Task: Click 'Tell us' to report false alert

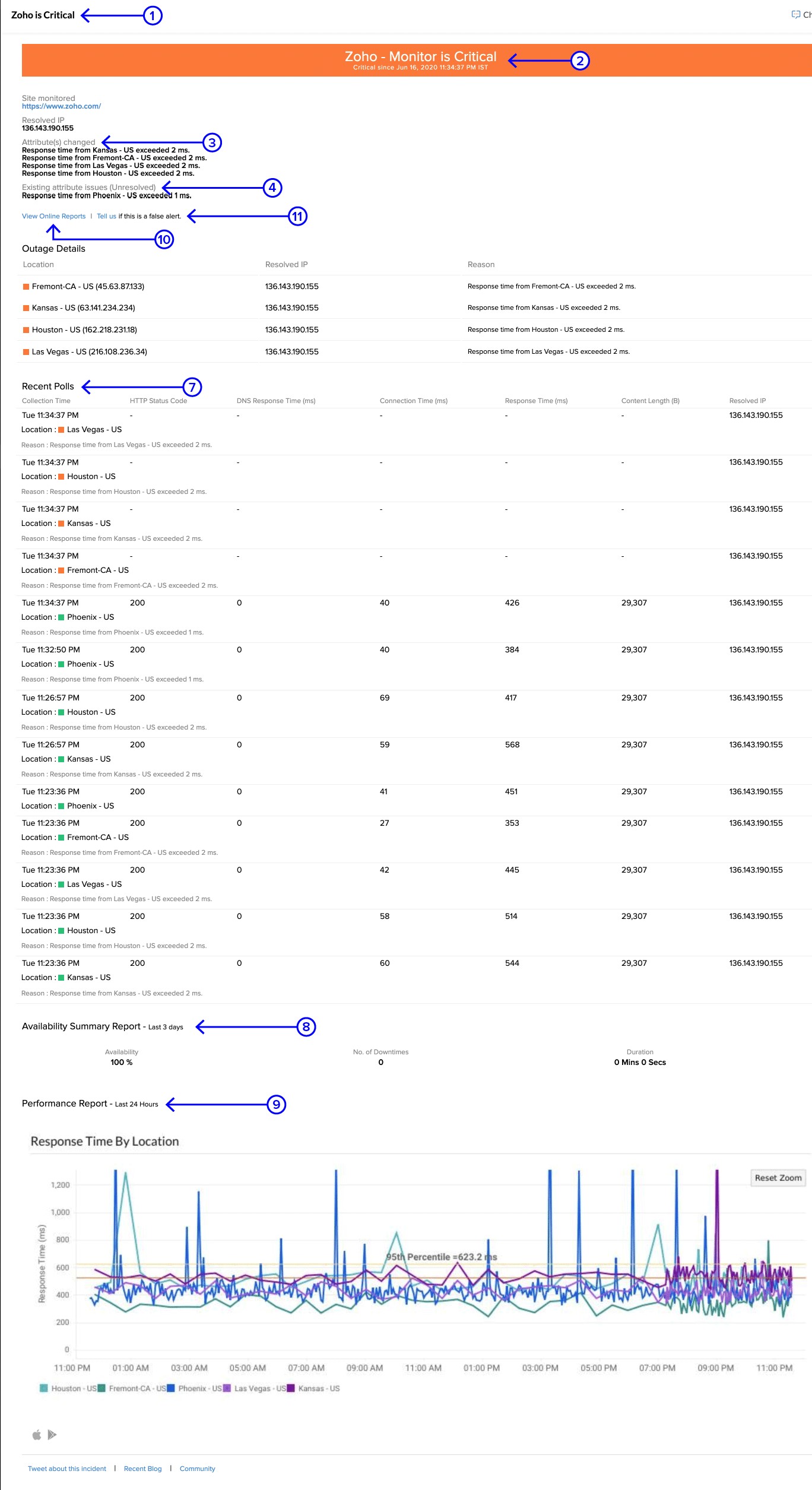Action: tap(106, 216)
